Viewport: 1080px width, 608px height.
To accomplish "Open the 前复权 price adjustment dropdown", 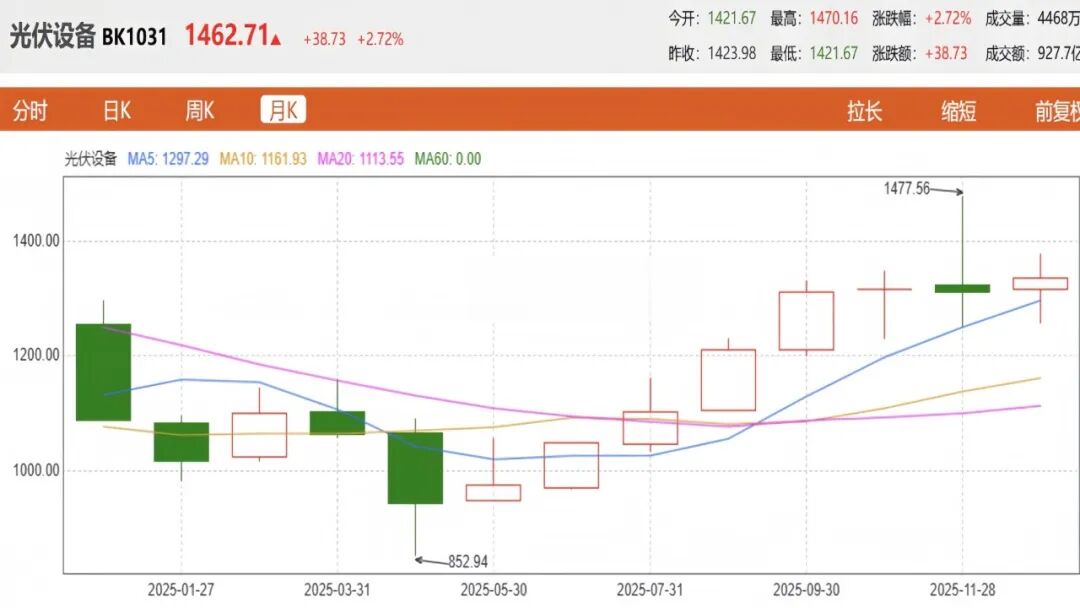I will pos(1056,111).
